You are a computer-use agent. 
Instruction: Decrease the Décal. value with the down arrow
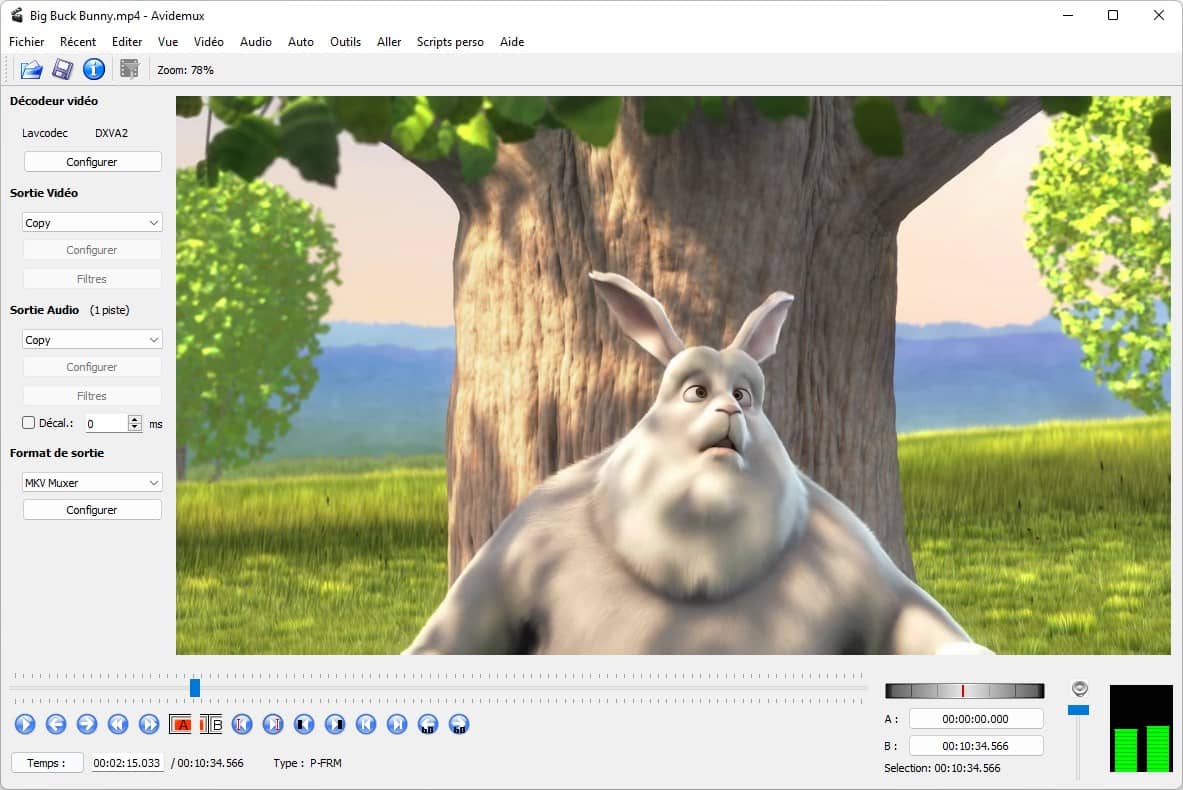134,427
